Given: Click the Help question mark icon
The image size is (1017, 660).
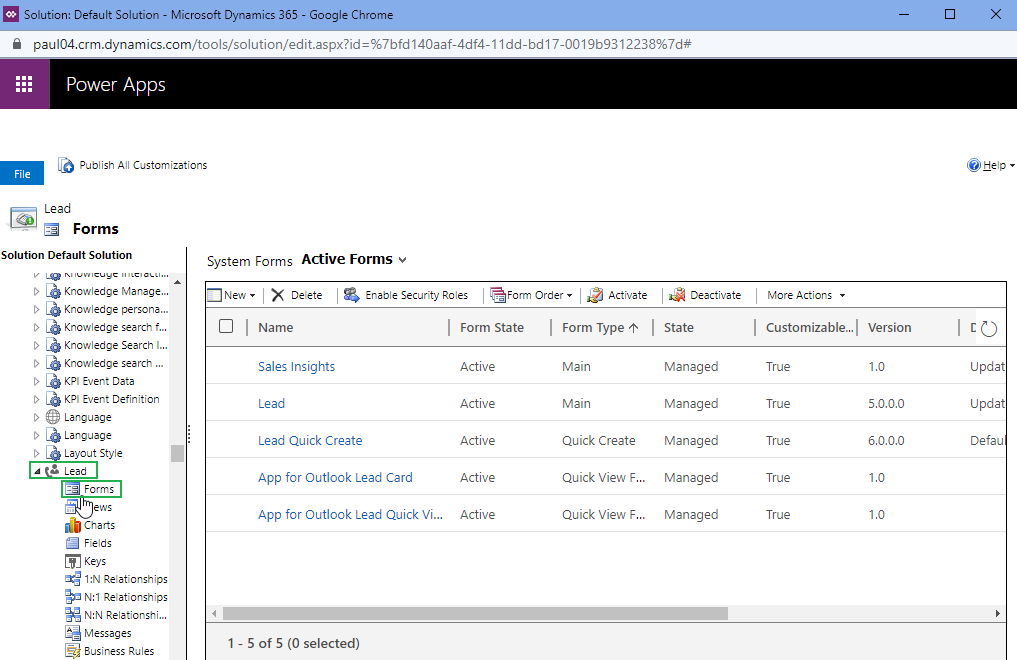Looking at the screenshot, I should (974, 165).
